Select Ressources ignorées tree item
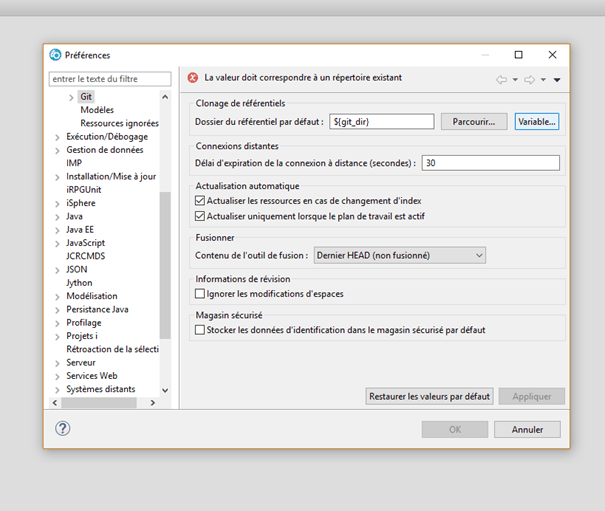 (x=119, y=123)
